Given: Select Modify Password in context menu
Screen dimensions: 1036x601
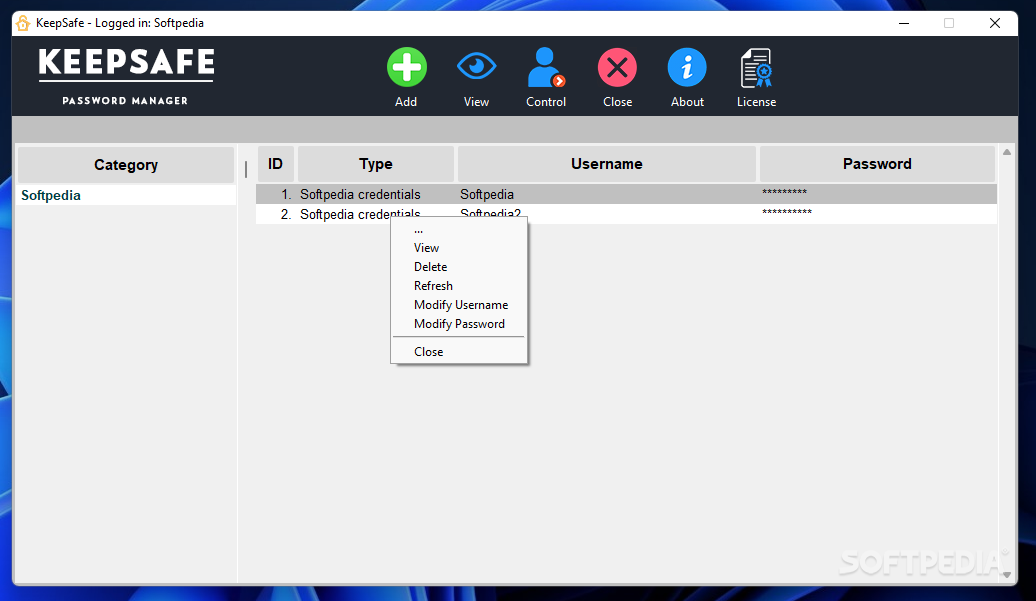Looking at the screenshot, I should pos(459,324).
